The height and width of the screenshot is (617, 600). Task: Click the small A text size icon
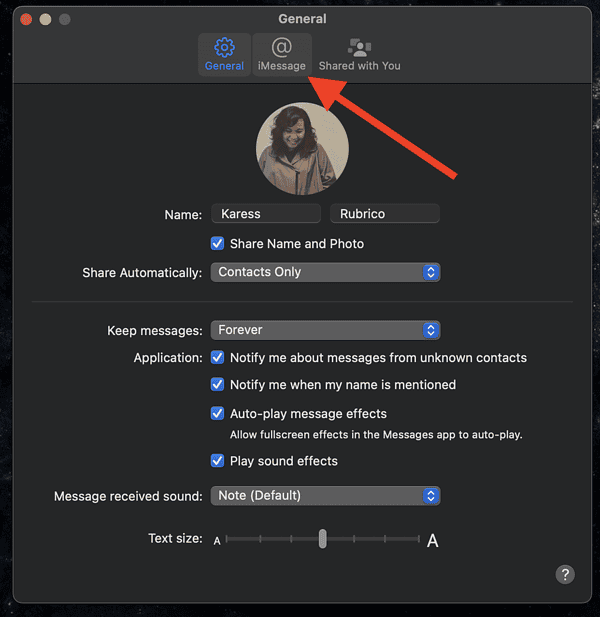coord(217,541)
